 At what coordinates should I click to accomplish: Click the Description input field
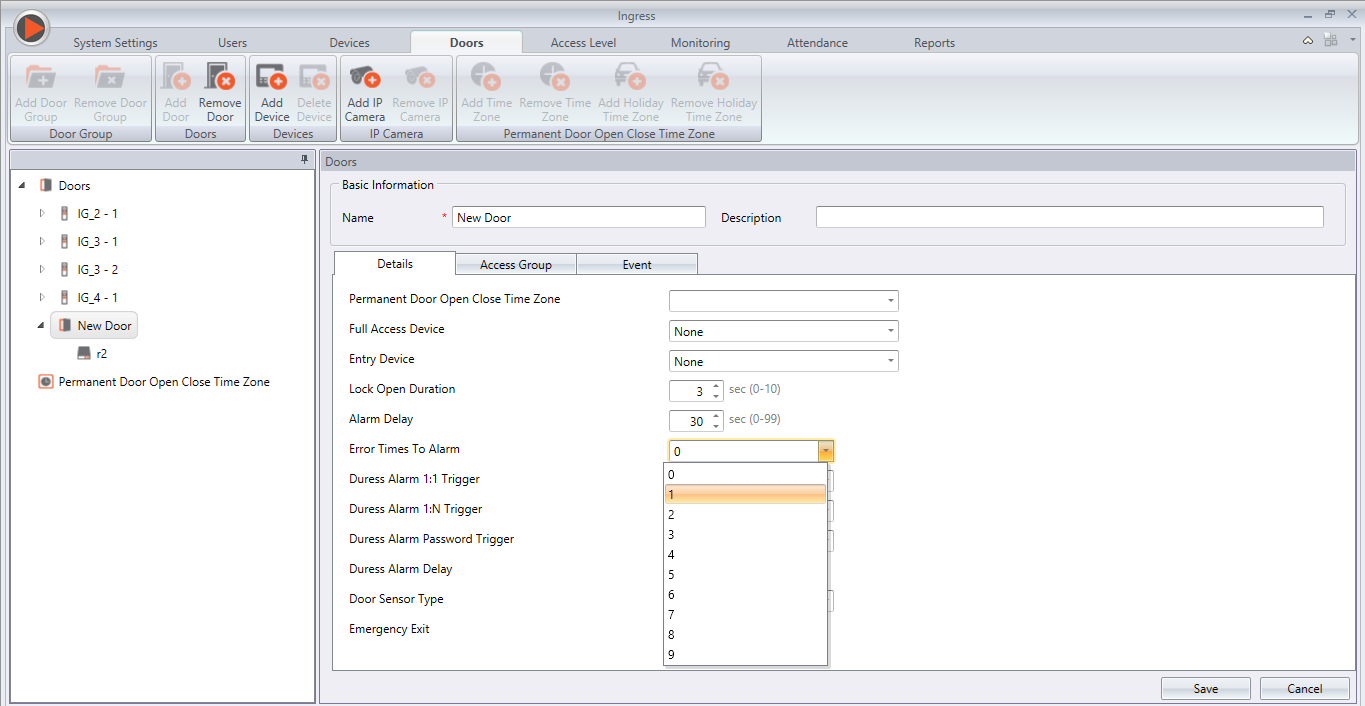click(1070, 217)
